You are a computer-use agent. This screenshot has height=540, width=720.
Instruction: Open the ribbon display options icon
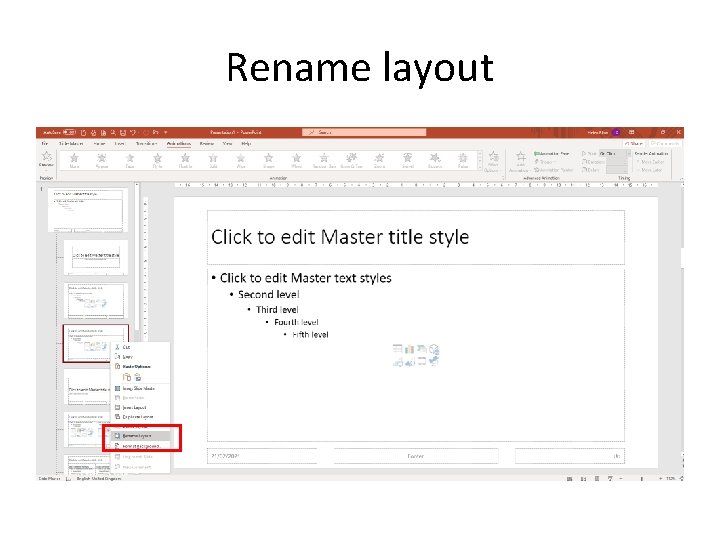click(632, 132)
